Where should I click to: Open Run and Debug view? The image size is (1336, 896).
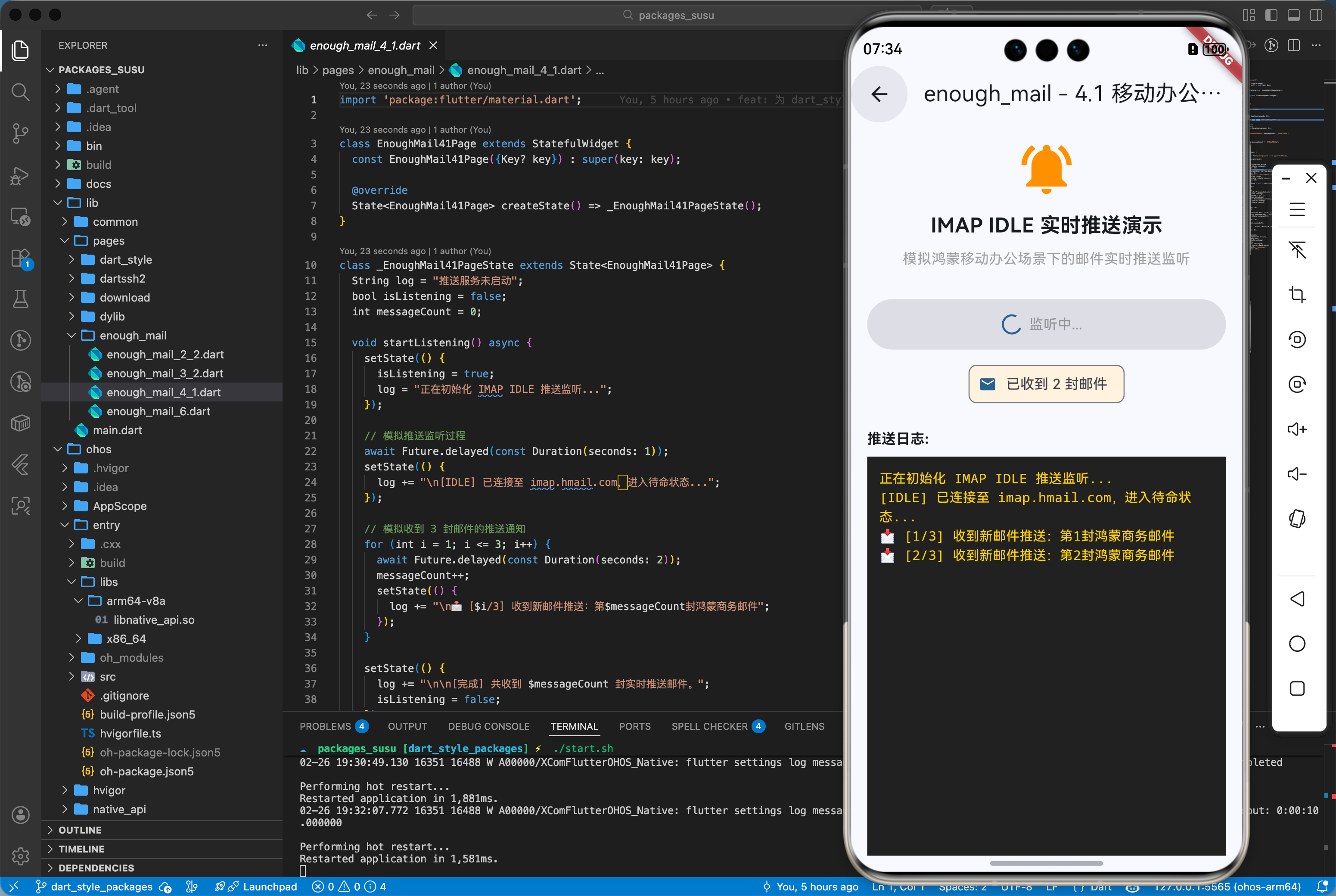[21, 175]
